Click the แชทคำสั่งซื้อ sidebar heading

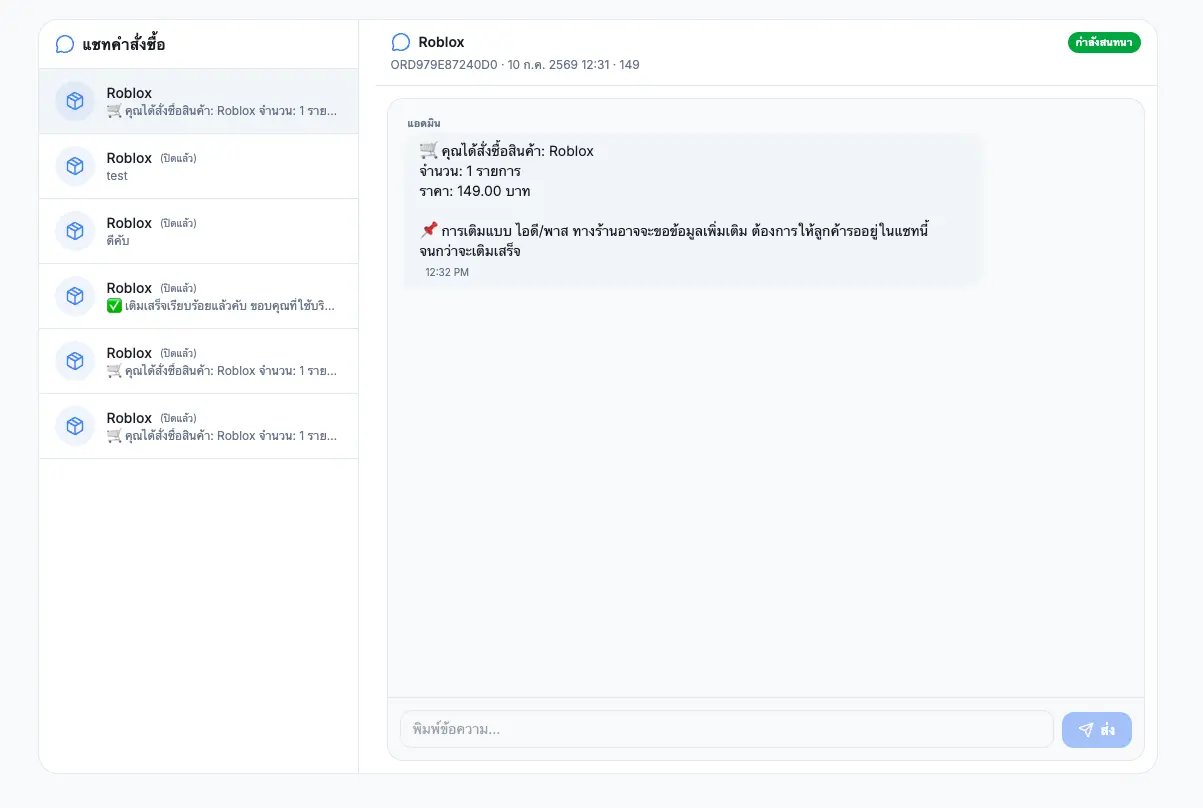tap(124, 44)
